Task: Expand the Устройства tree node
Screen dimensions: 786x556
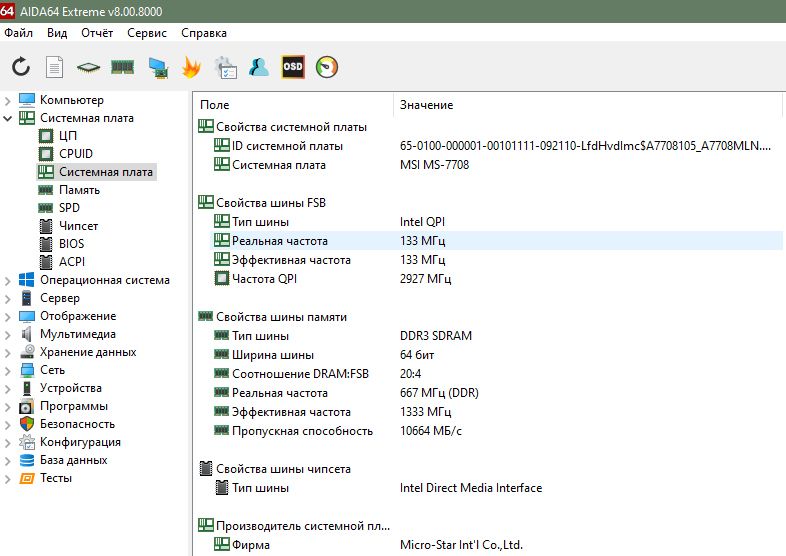Action: 8,389
